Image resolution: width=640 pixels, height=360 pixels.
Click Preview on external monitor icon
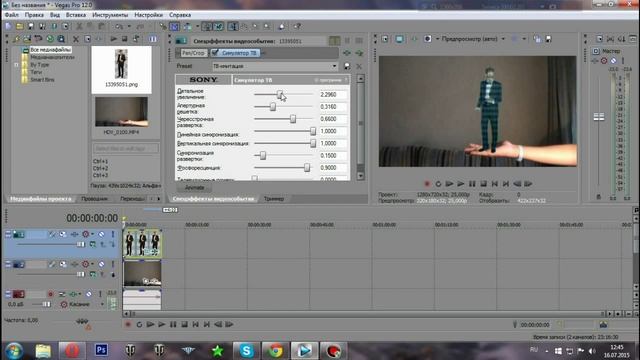pos(399,39)
